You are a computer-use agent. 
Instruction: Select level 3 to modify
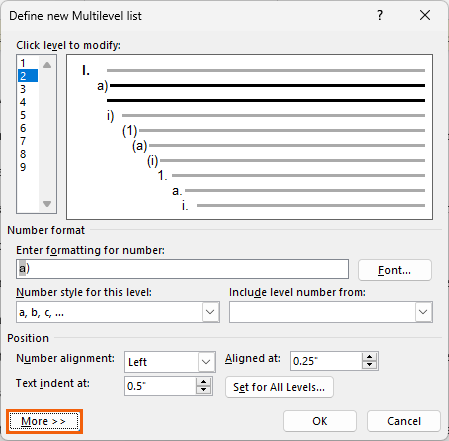(x=28, y=89)
